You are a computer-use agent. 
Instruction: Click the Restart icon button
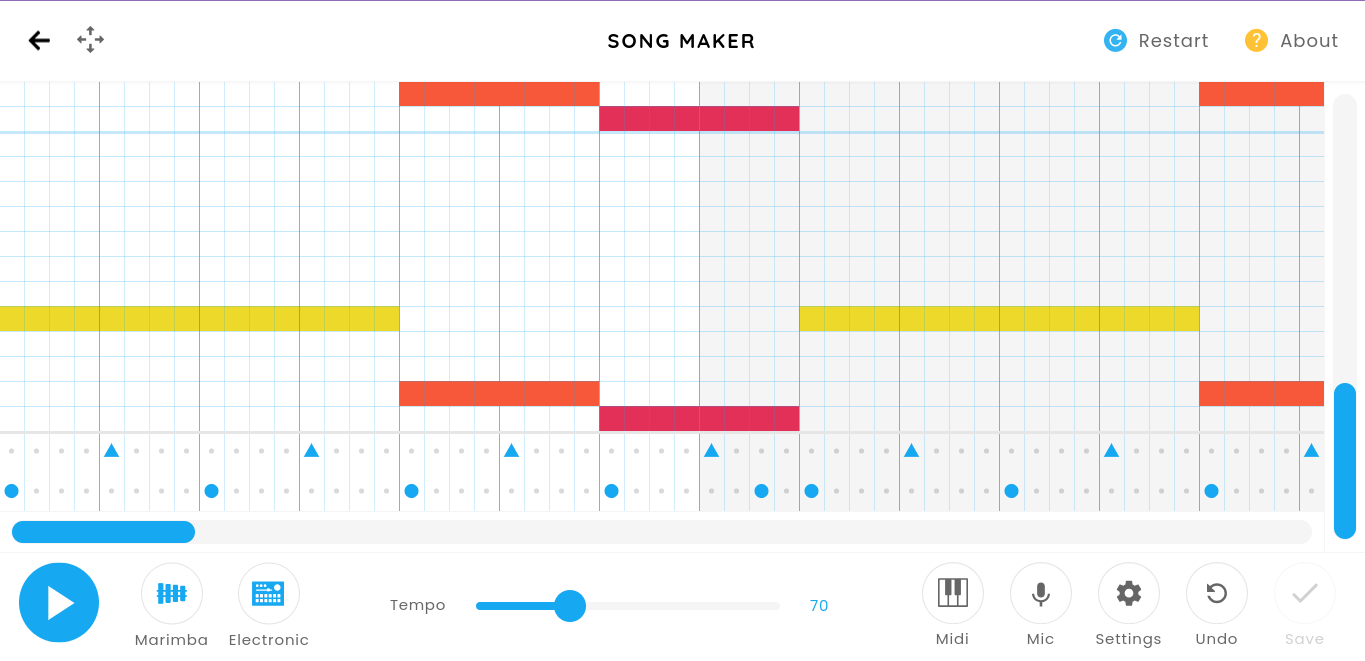(x=1115, y=40)
